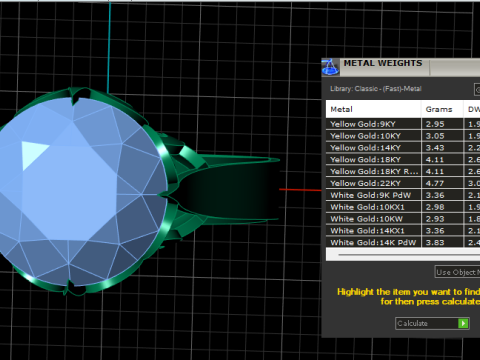The image size is (480, 360).
Task: Select the Yellow Gold:22KY row
Action: pos(403,183)
